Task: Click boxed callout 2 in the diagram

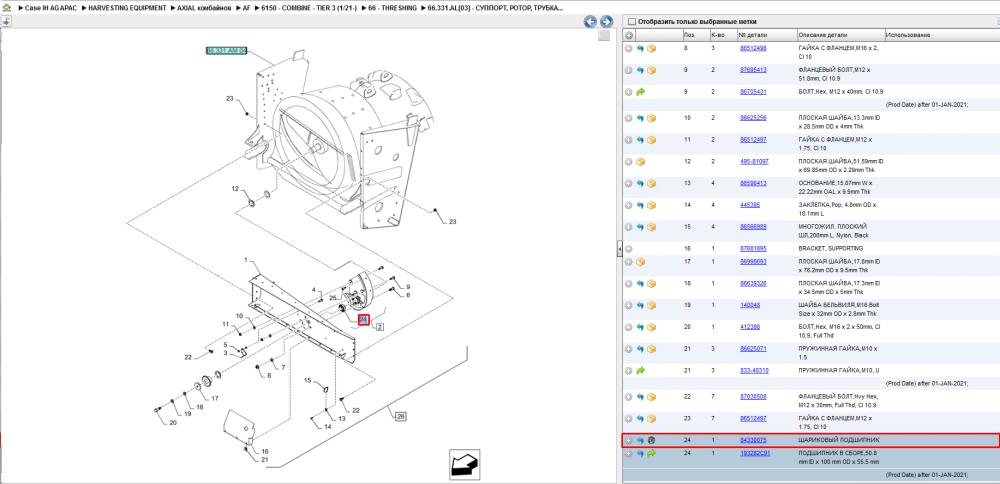Action: tap(379, 327)
